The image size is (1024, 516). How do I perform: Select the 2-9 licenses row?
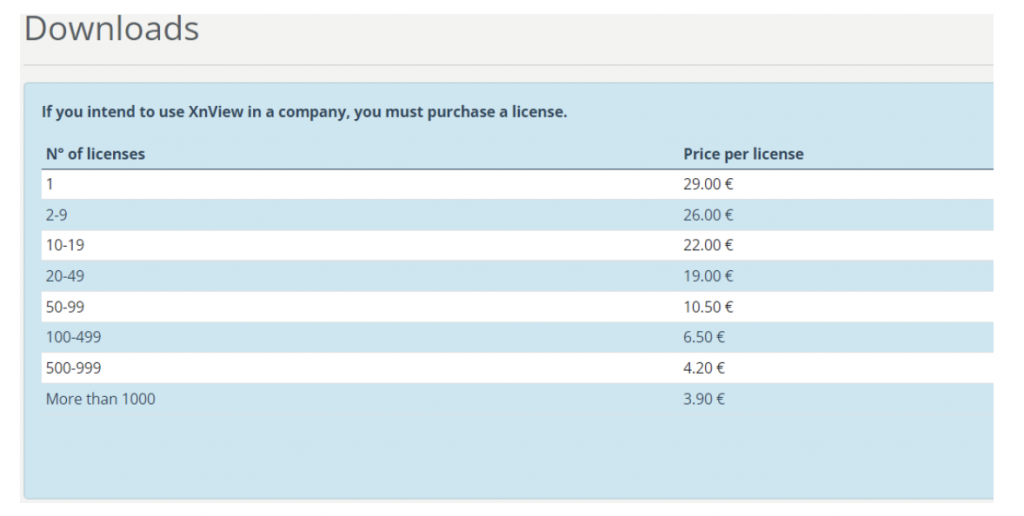point(56,215)
